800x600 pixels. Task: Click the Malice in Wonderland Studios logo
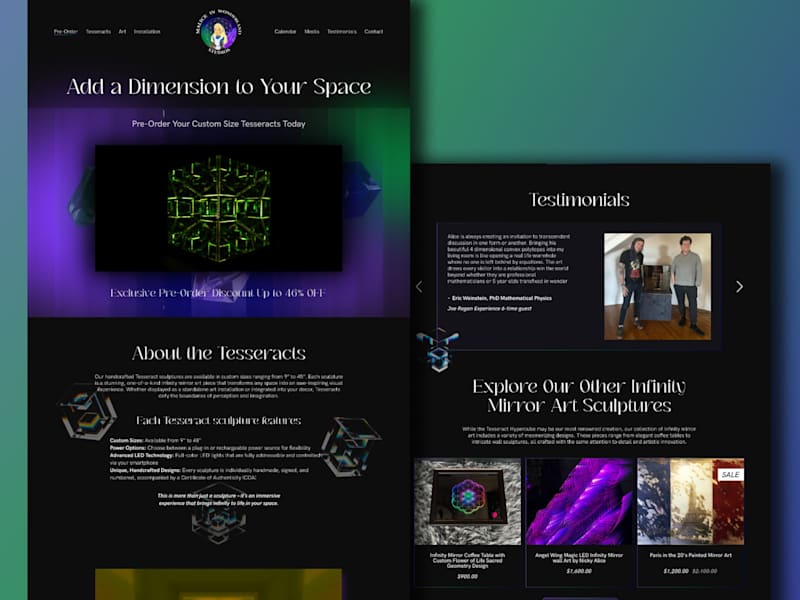[218, 32]
